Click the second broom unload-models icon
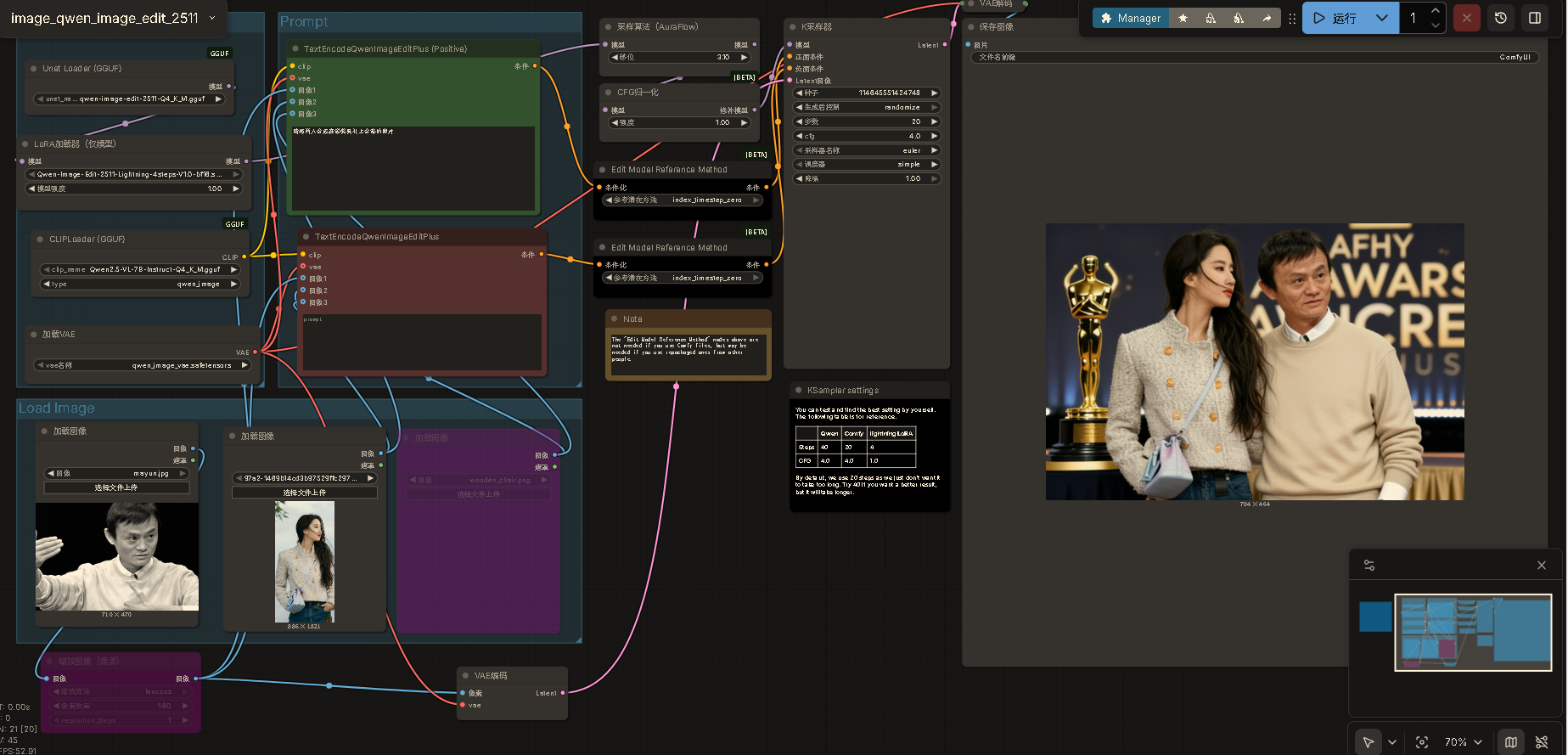The width and height of the screenshot is (1568, 755). coord(1239,18)
